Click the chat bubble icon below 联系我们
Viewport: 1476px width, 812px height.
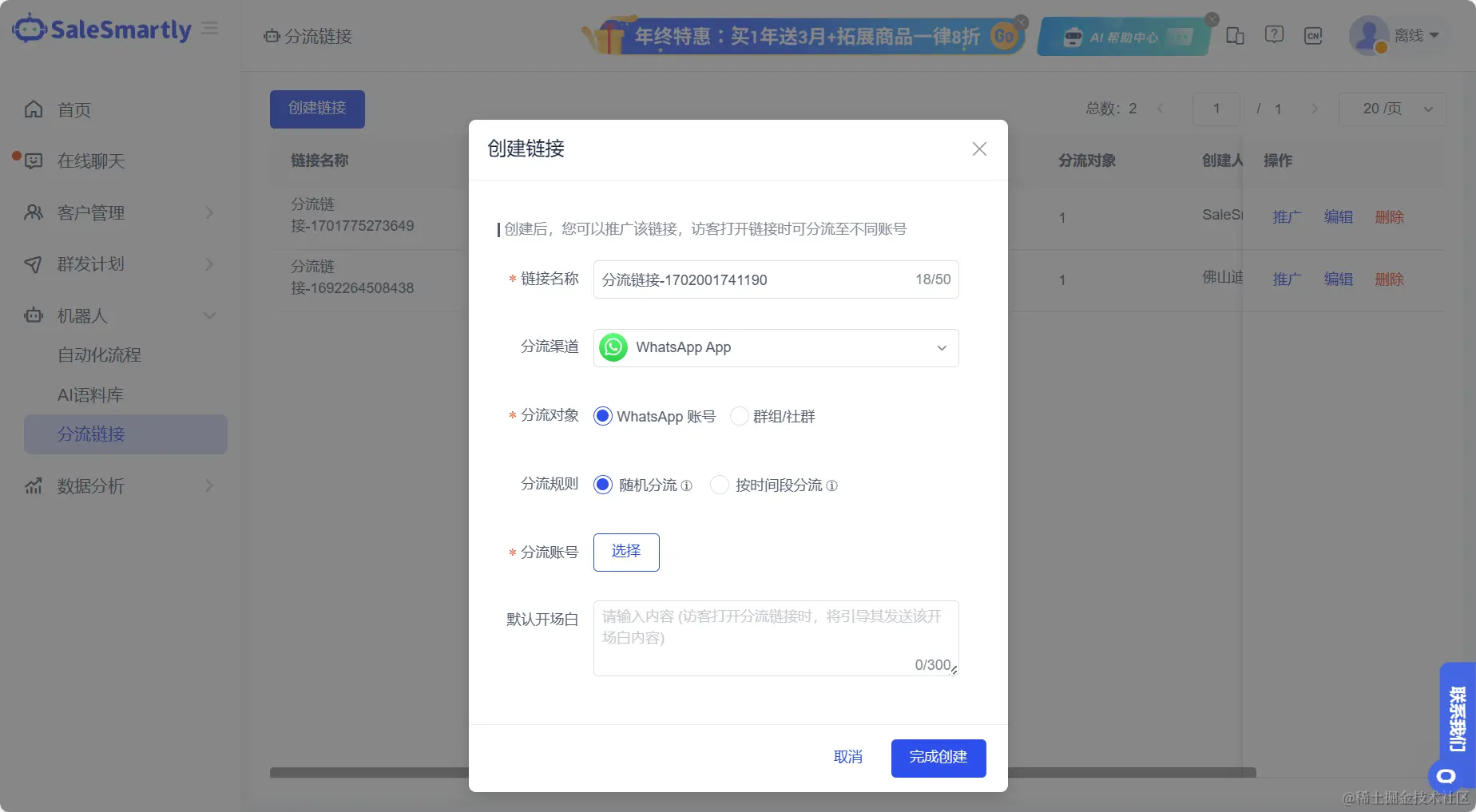pos(1446,776)
